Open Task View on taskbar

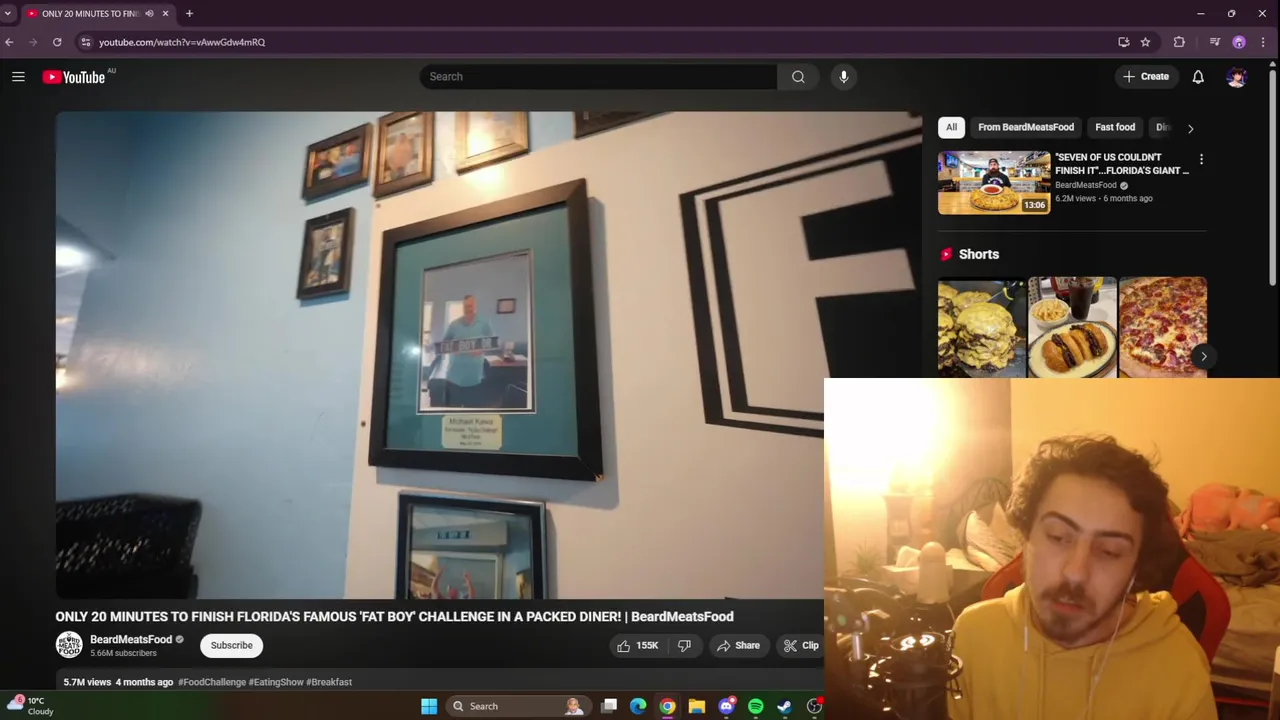[609, 706]
